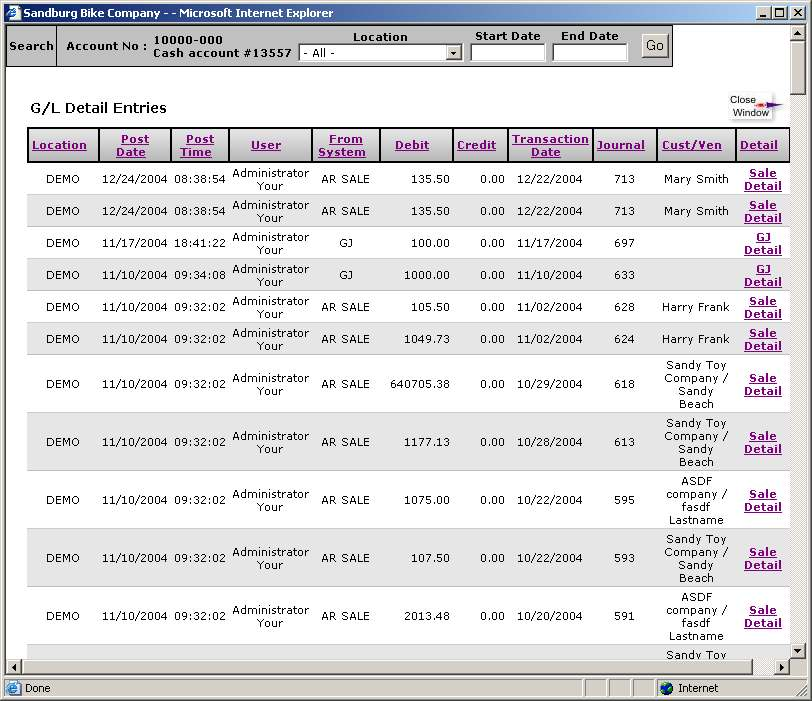This screenshot has width=812, height=701.
Task: Sort by the Cust/Ven column header
Action: 691,146
